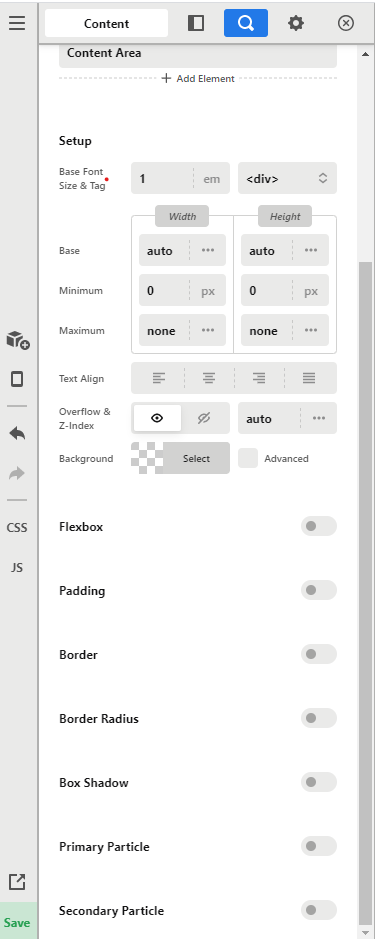Check the Advanced background checkbox
This screenshot has width=375, height=939.
(248, 458)
